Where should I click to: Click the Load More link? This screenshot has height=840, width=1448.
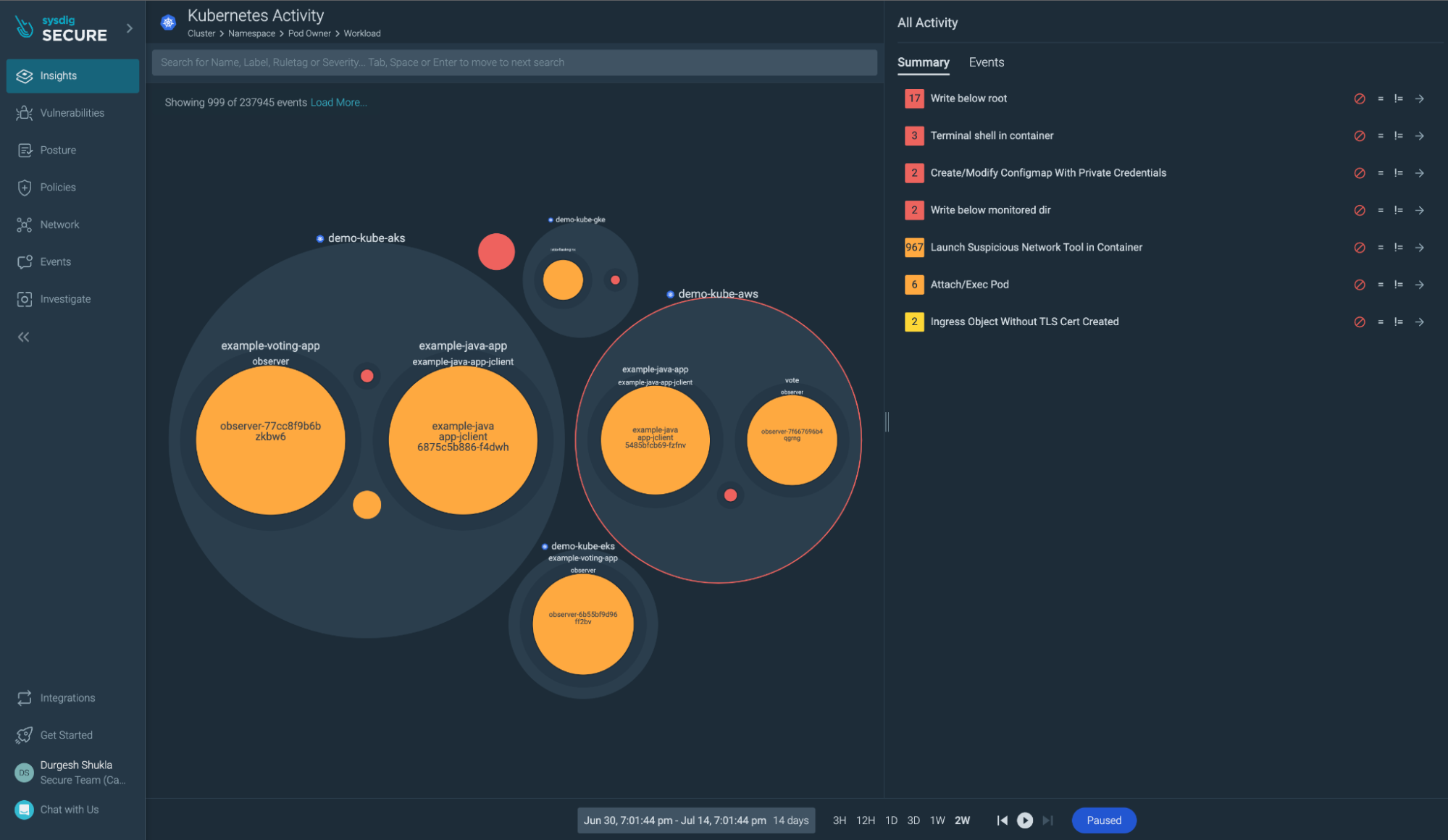[338, 103]
